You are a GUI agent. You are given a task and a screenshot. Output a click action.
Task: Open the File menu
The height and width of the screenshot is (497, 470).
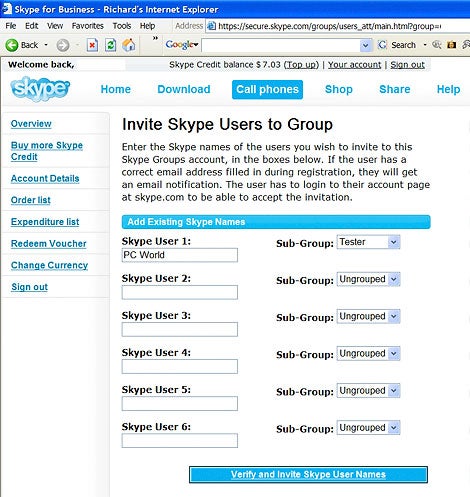click(x=11, y=26)
